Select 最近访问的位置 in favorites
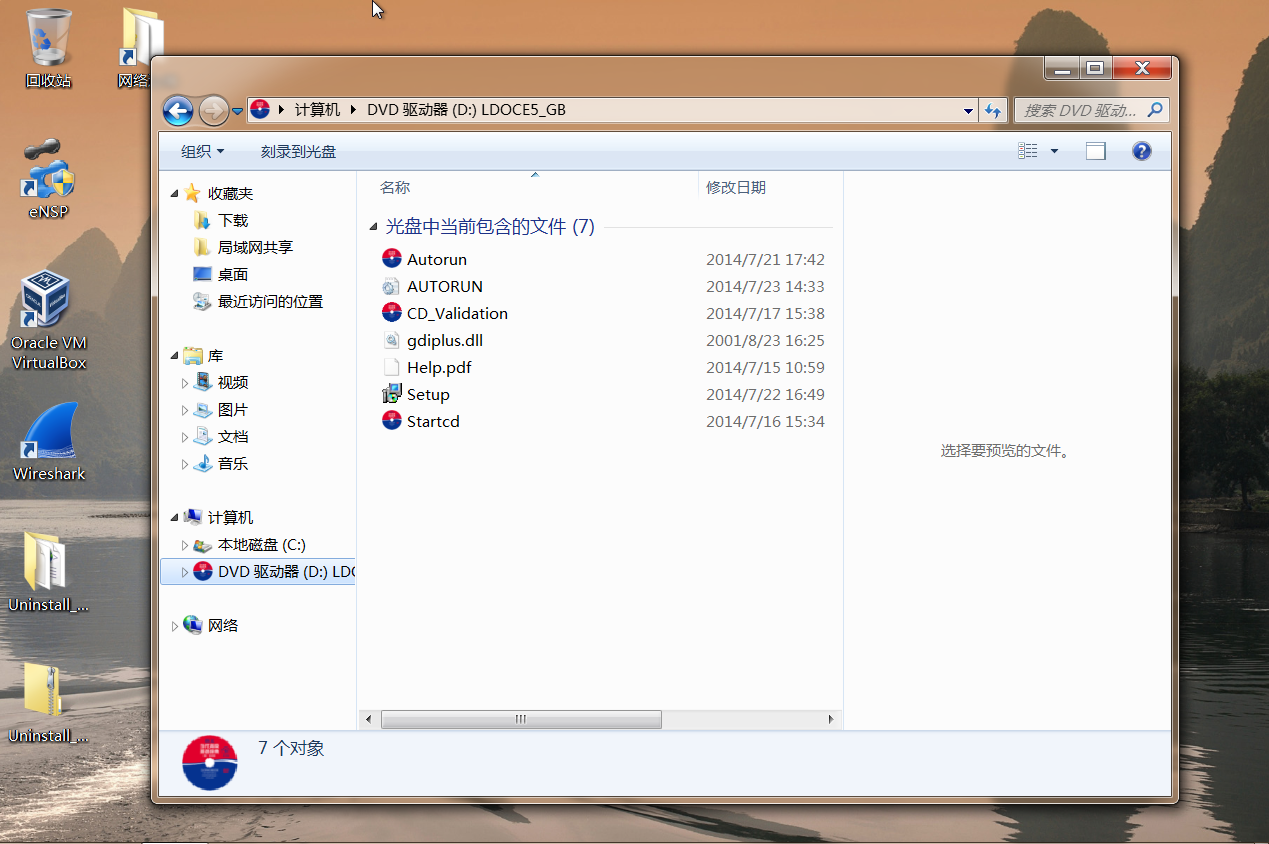Viewport: 1269px width, 844px height. (x=270, y=301)
